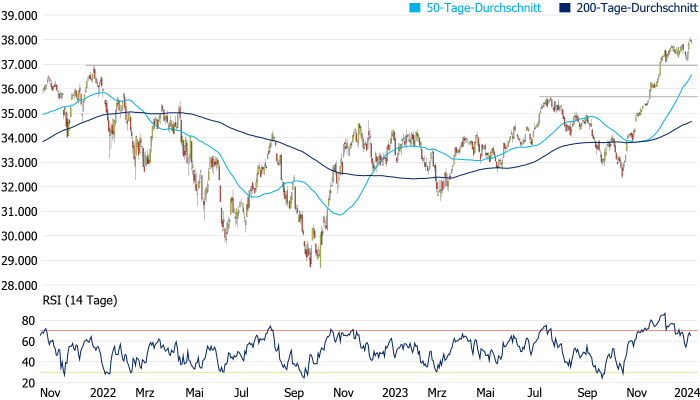Click the 33.000 price axis label

pyautogui.click(x=20, y=163)
